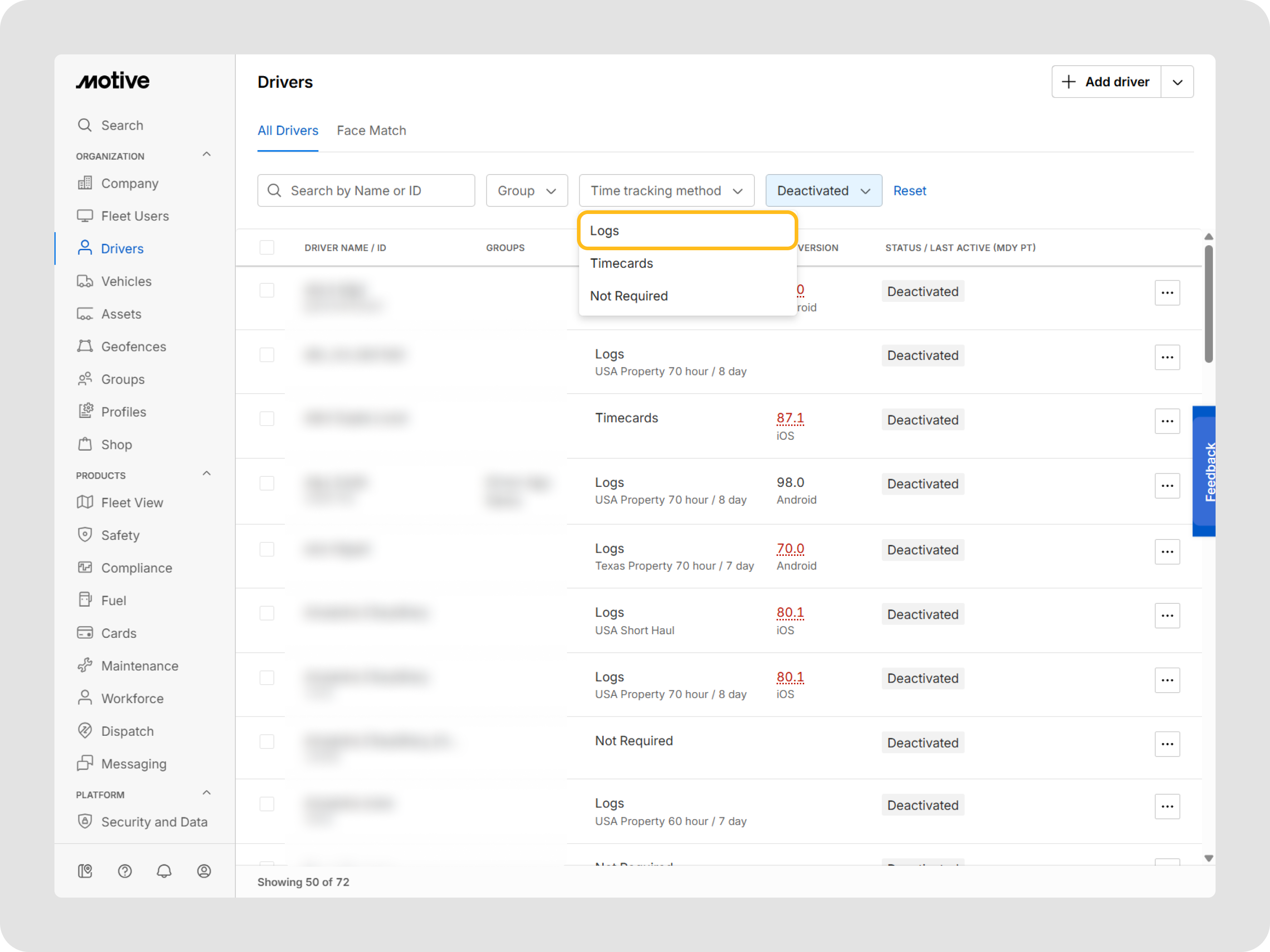Choose Timecards from the tracking method menu
Image resolution: width=1270 pixels, height=952 pixels.
(x=622, y=263)
